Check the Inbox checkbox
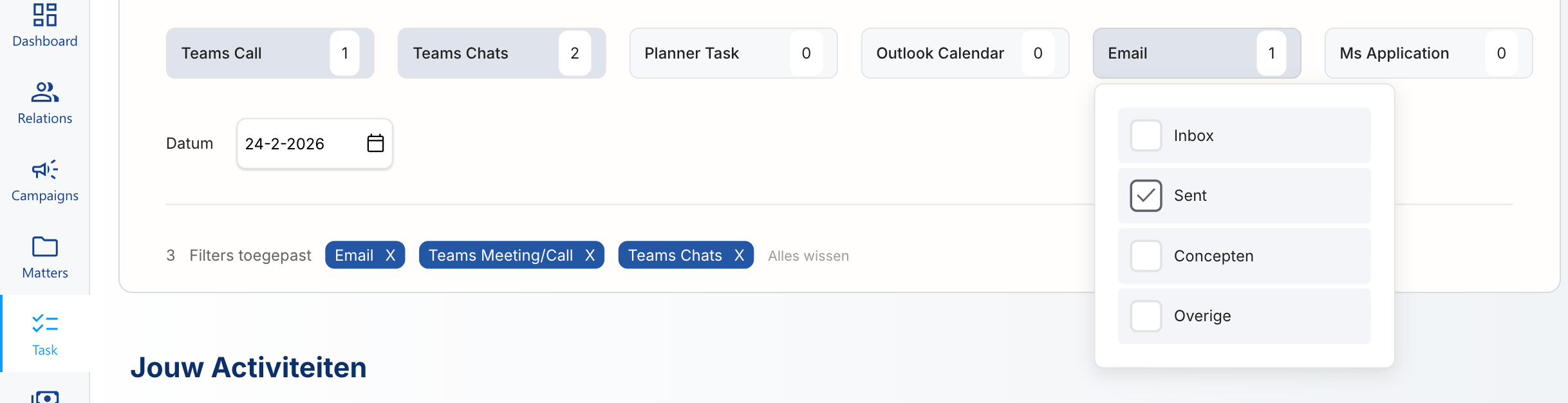This screenshot has height=403, width=1568. pos(1146,136)
